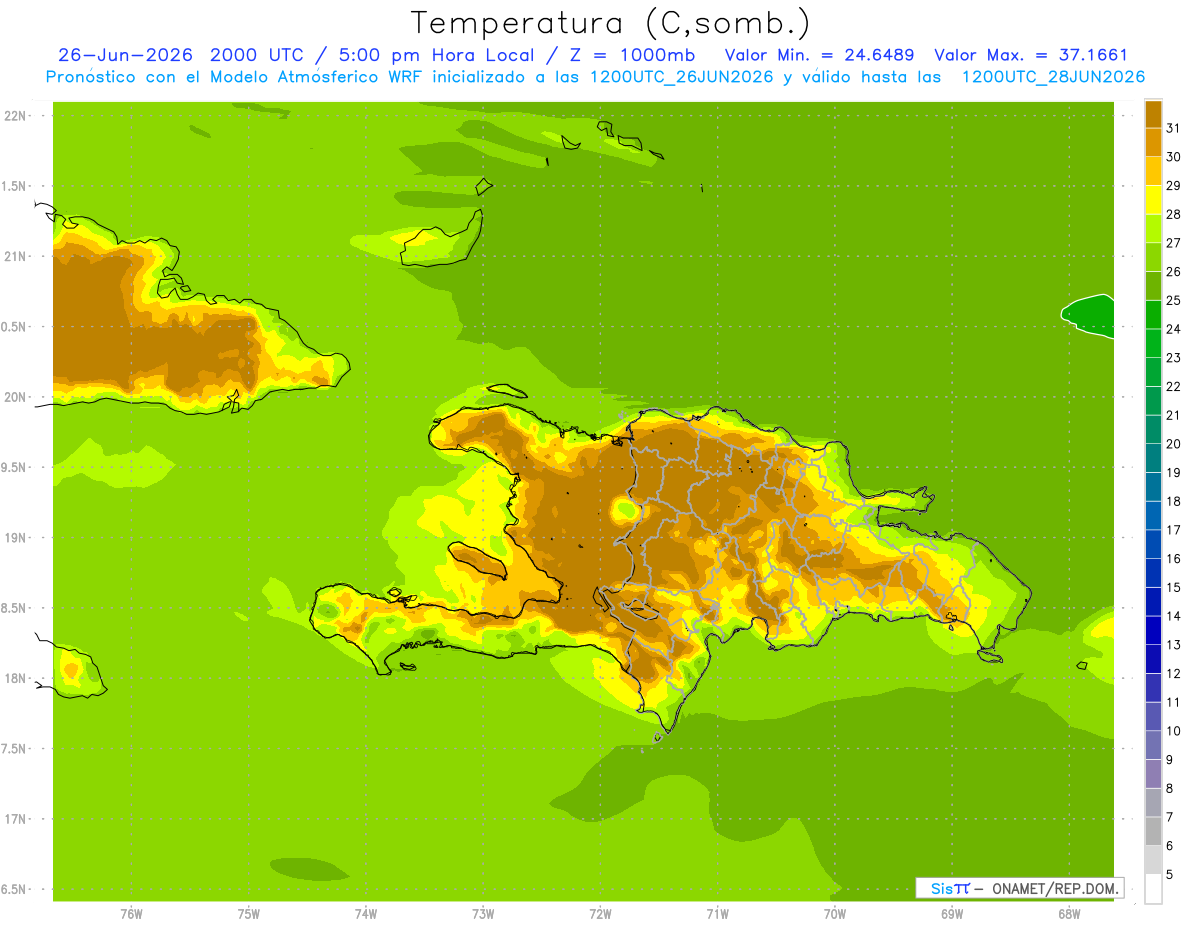
Task: Click the 'Temperatura (C,somb.)' map title
Action: coord(611,23)
